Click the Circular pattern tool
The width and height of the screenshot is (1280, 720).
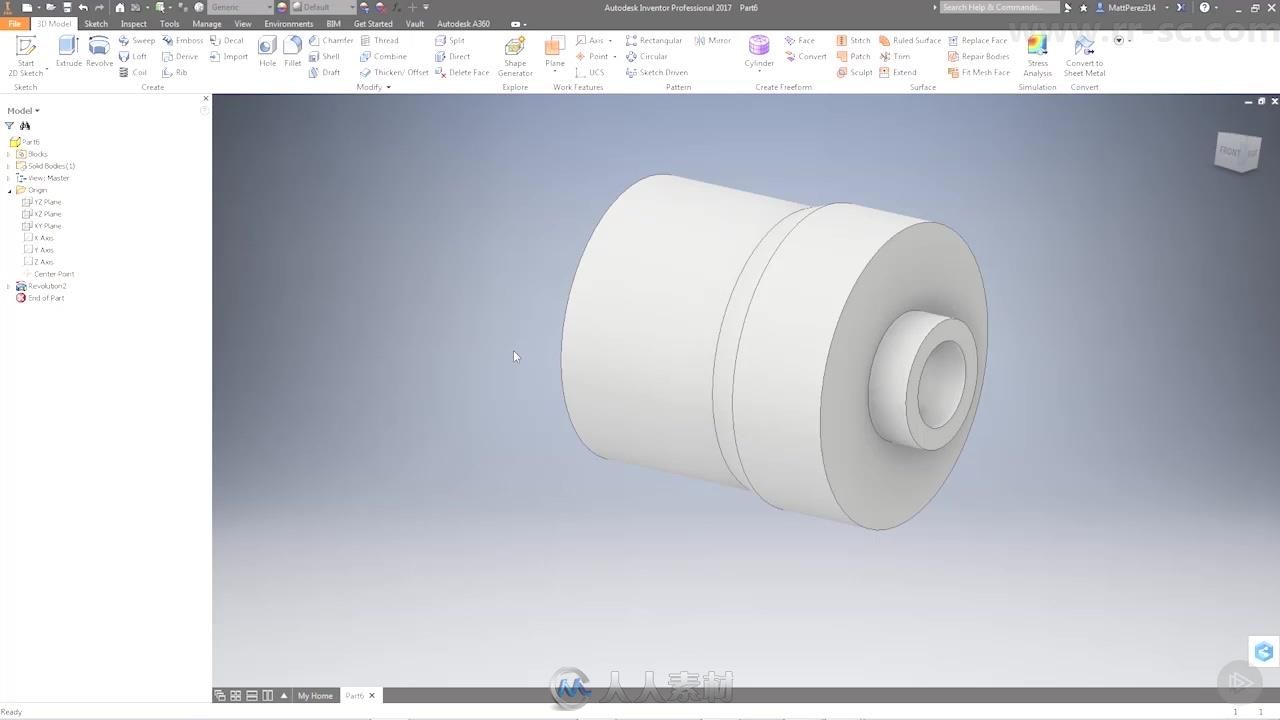647,57
